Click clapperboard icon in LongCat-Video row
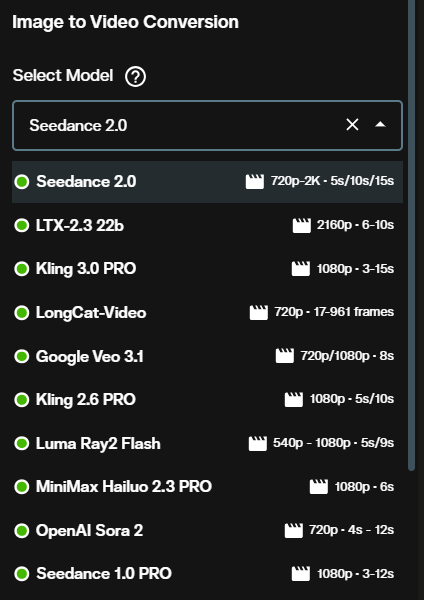 click(259, 312)
